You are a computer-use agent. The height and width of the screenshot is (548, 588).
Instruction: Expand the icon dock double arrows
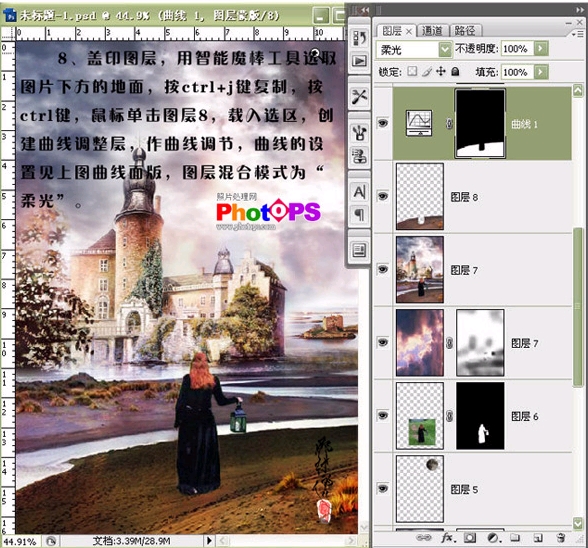pyautogui.click(x=364, y=10)
